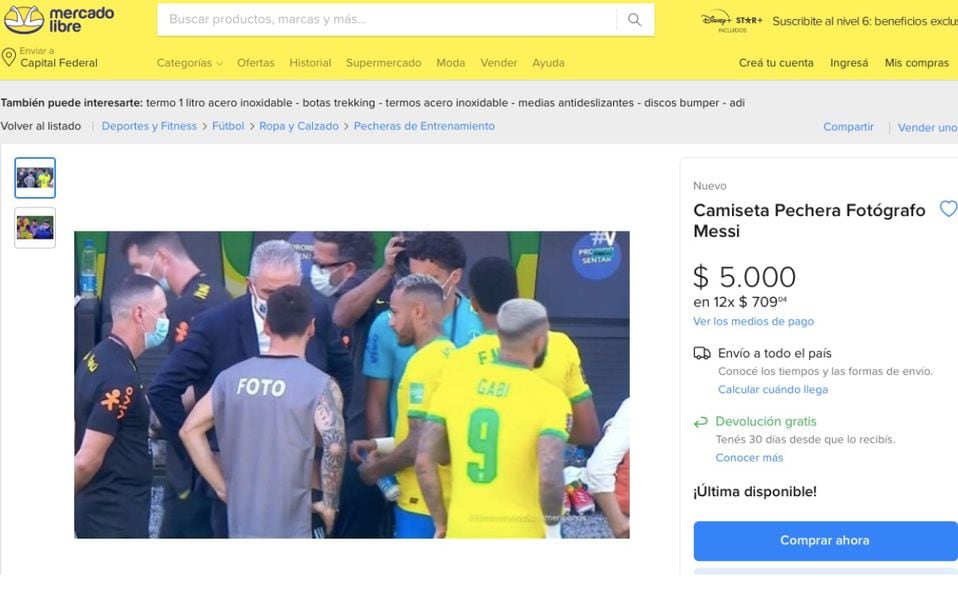The width and height of the screenshot is (958, 596).
Task: Open the Supermercado menu item
Action: pos(384,63)
